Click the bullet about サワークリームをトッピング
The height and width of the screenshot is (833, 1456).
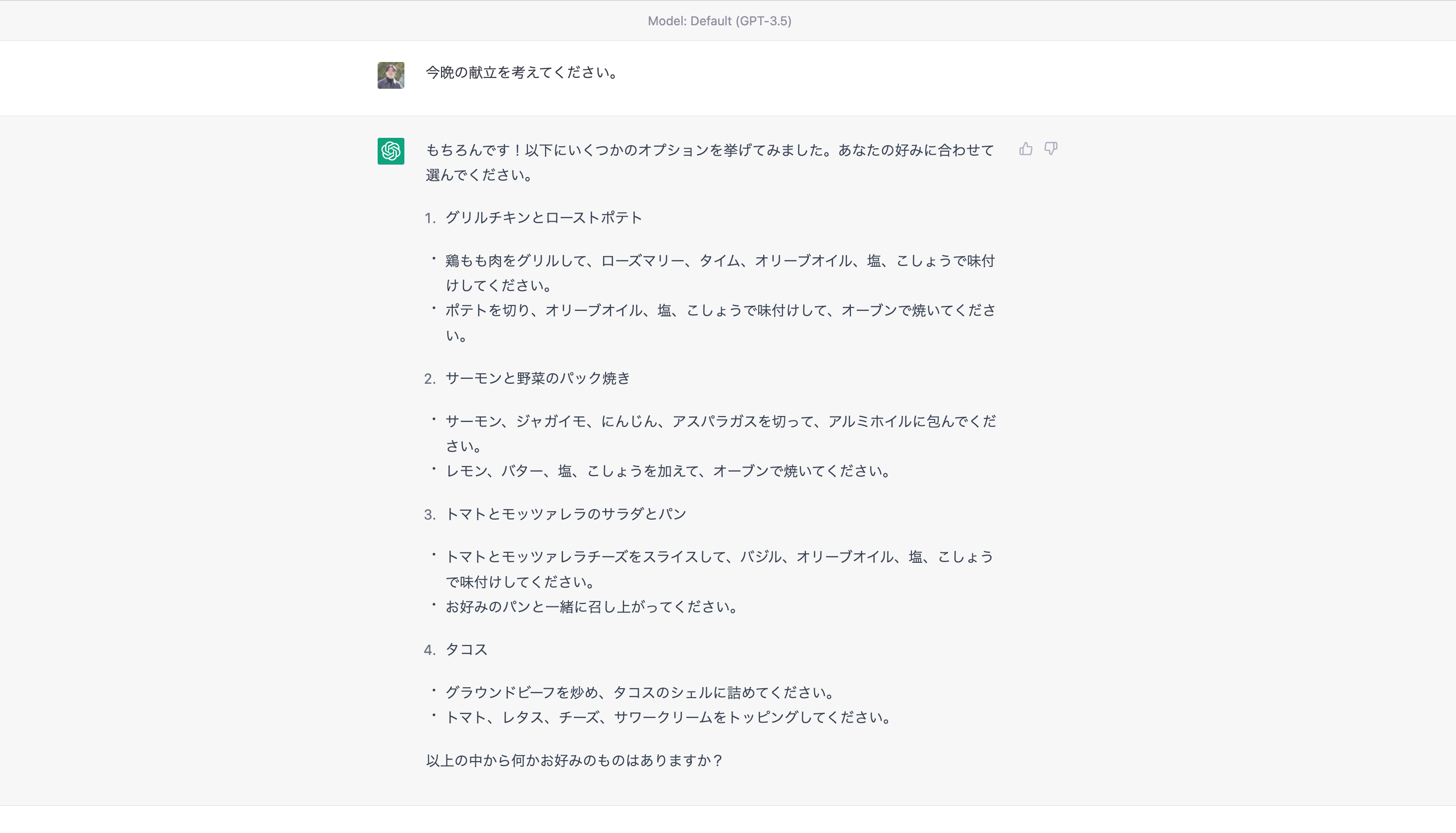669,717
